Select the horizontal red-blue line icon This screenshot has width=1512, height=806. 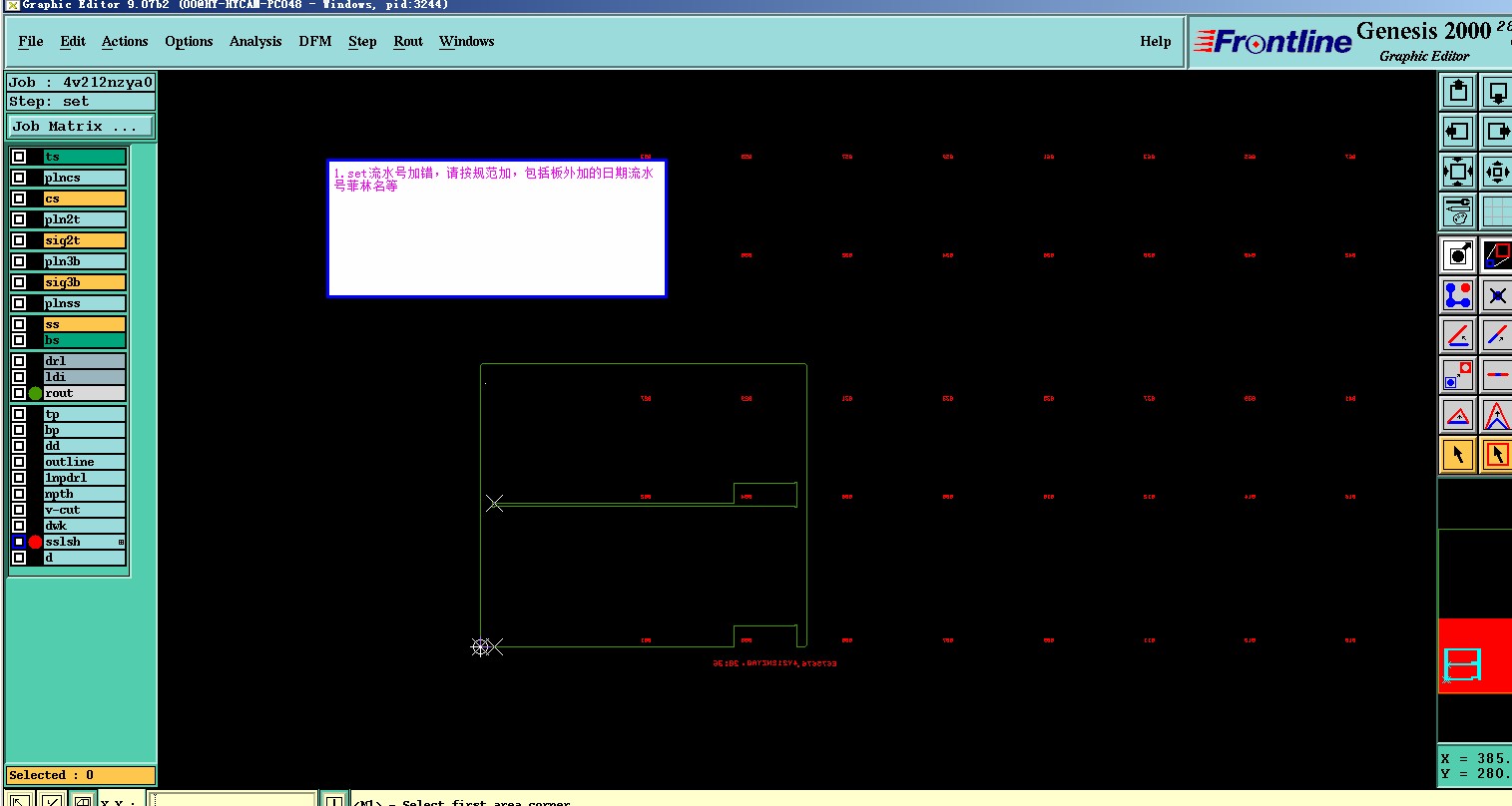click(1496, 375)
